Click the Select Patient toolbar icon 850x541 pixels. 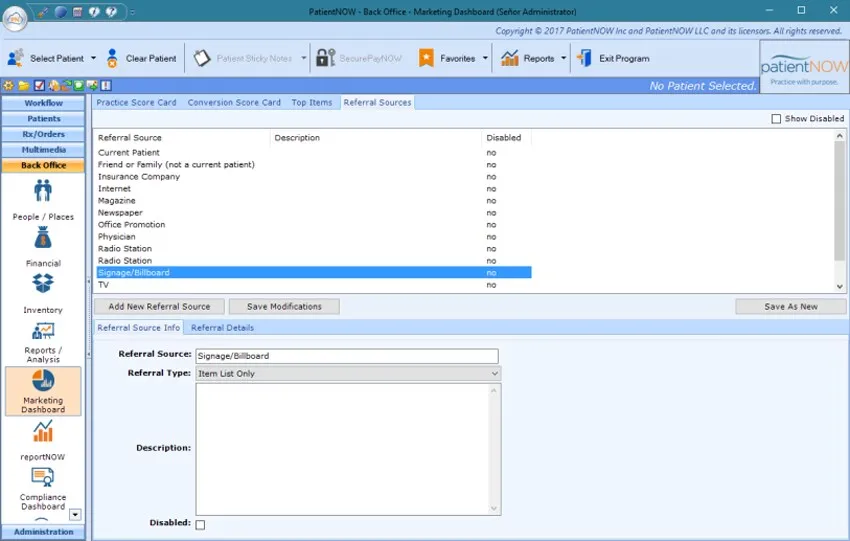(16, 58)
